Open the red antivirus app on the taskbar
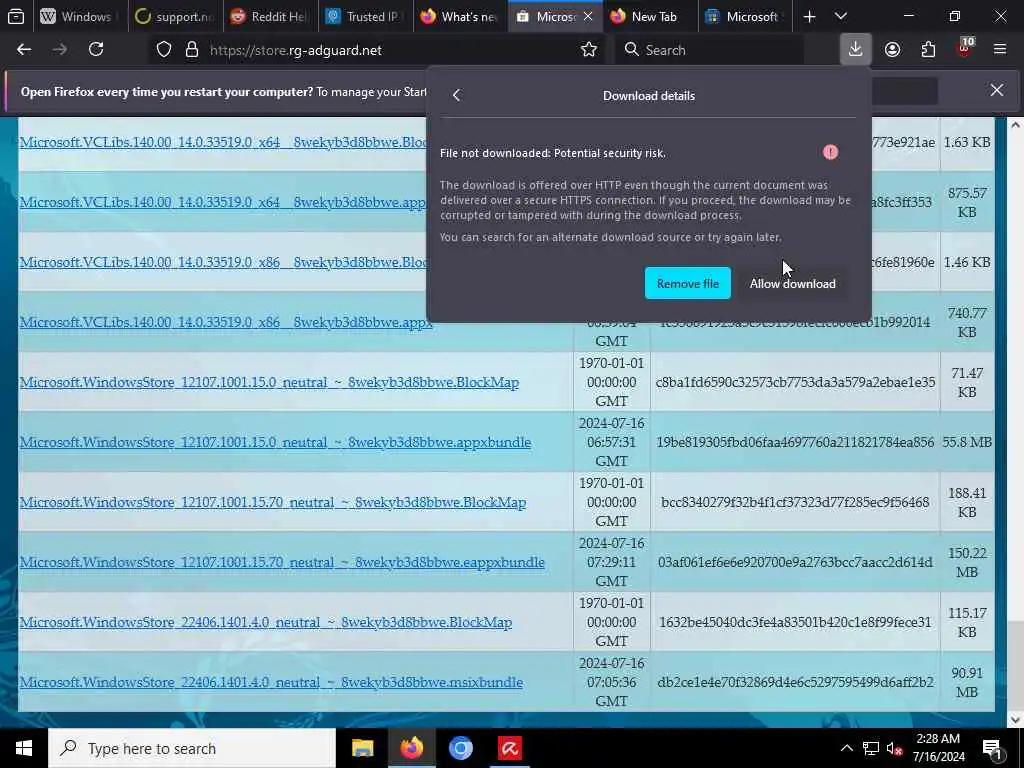The image size is (1024, 768). 510,748
